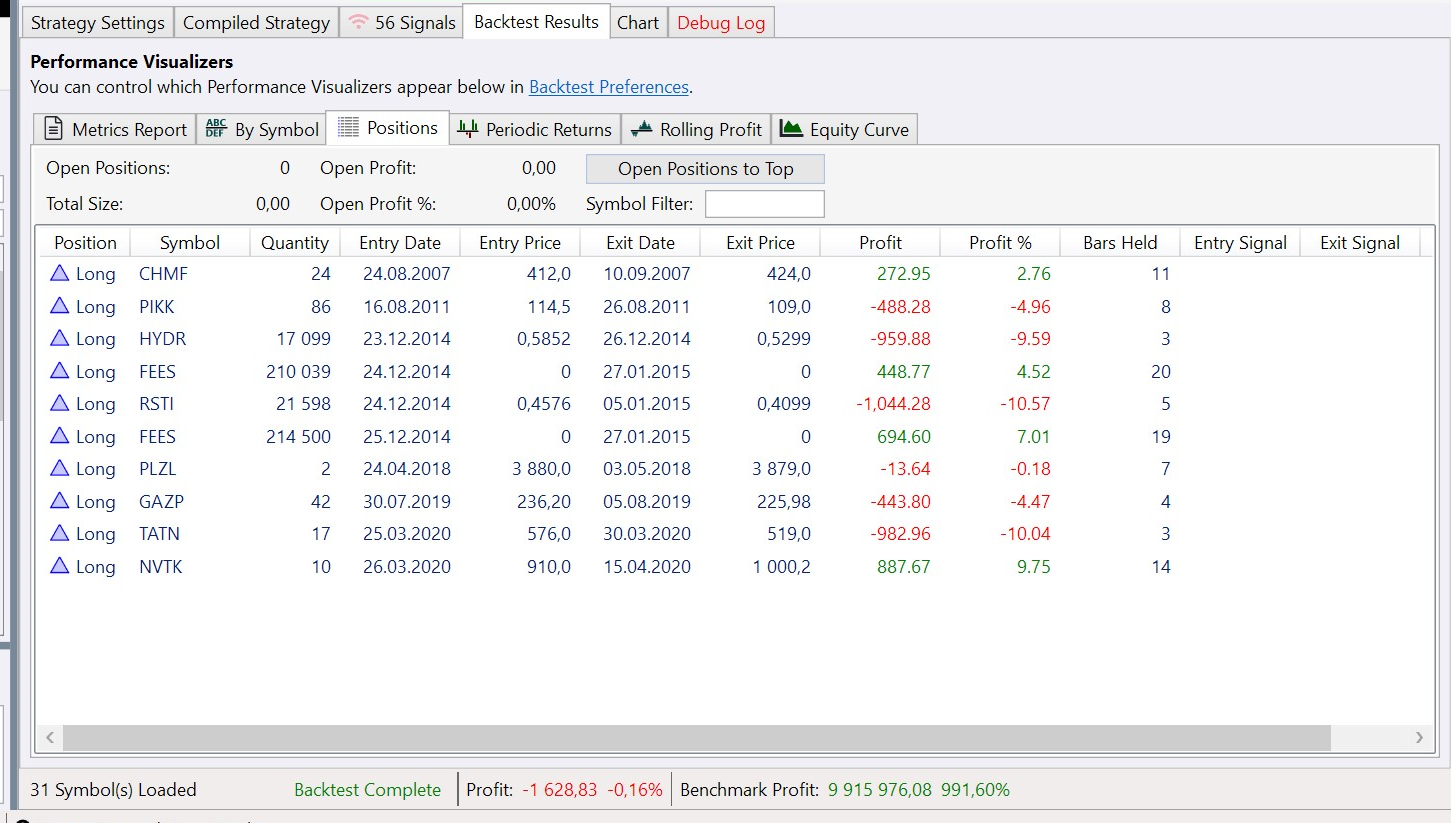Click the By Symbol ABC icon

[216, 129]
